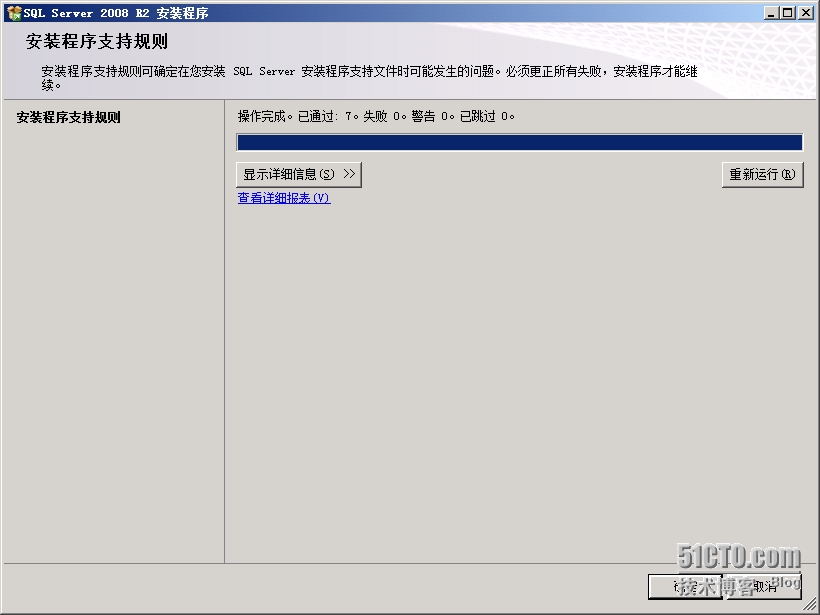Click the 安装程序支持规则 page heading
This screenshot has height=615, width=820.
point(97,41)
